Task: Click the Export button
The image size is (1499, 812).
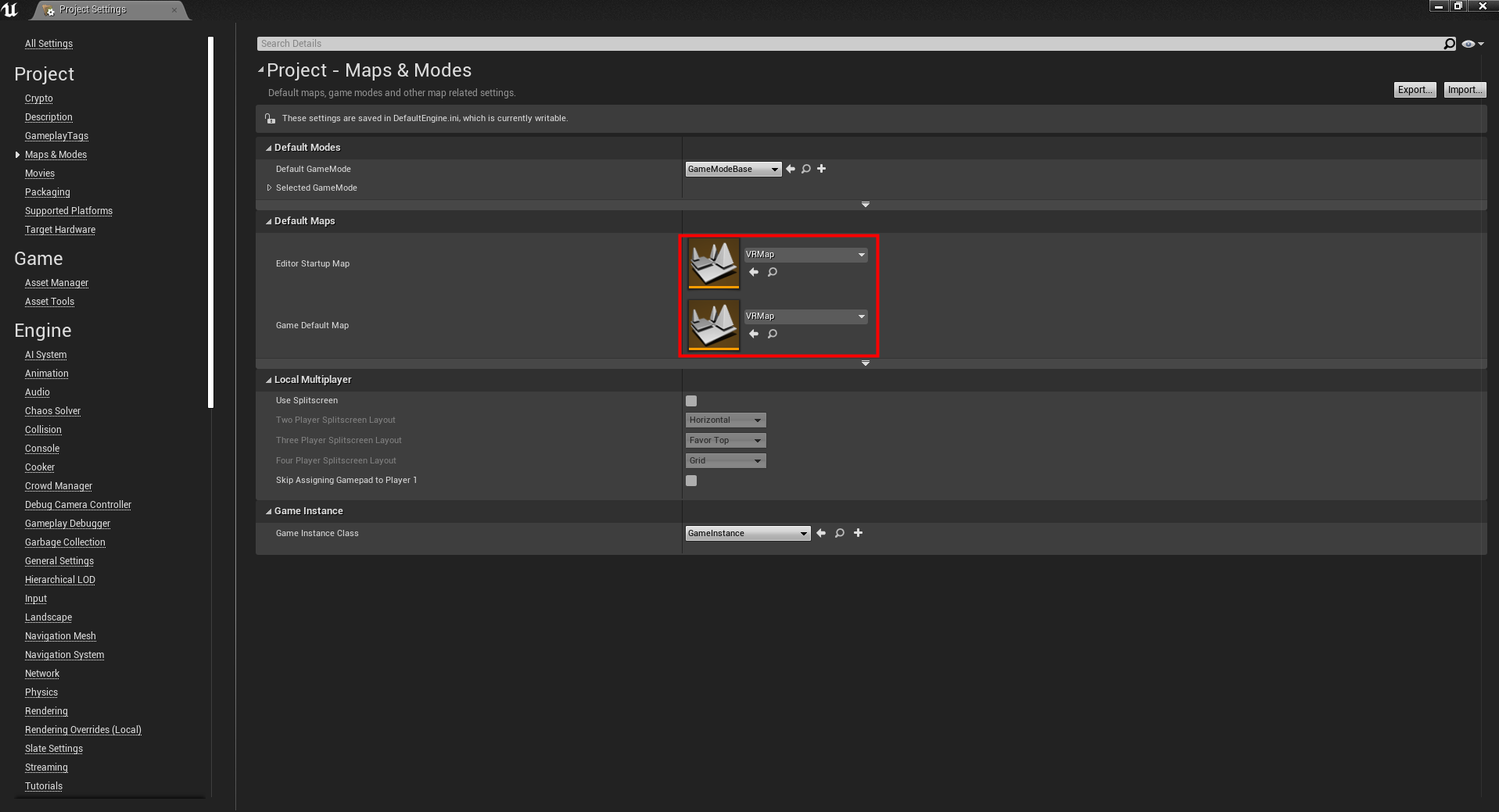Action: (x=1415, y=90)
